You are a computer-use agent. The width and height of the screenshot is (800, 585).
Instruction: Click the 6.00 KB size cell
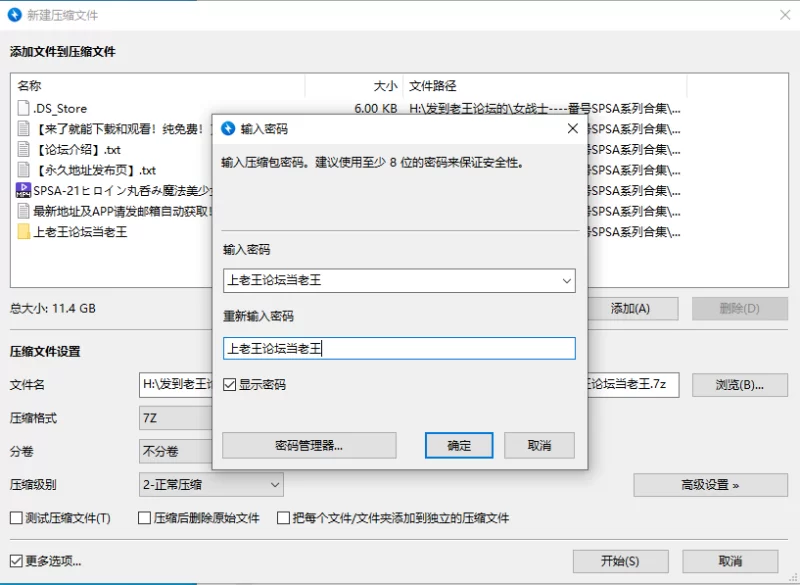pyautogui.click(x=376, y=108)
